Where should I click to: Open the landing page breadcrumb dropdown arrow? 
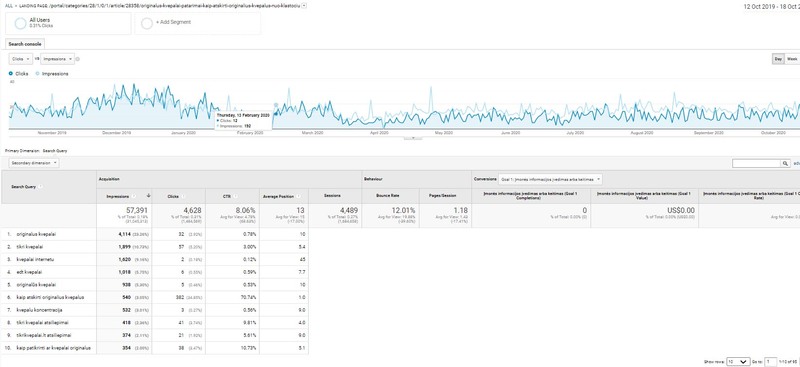[x=305, y=5]
